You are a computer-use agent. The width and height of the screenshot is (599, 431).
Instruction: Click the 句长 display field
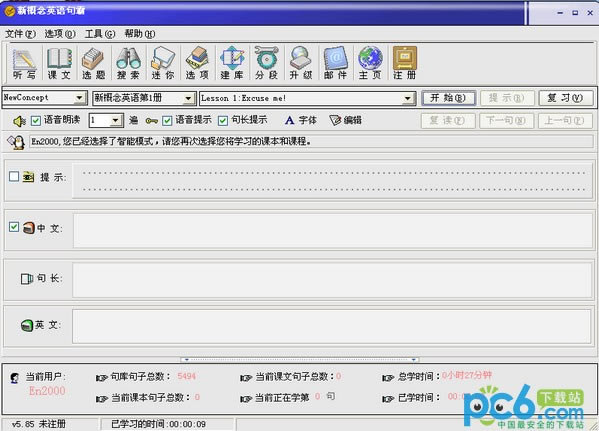[332, 280]
